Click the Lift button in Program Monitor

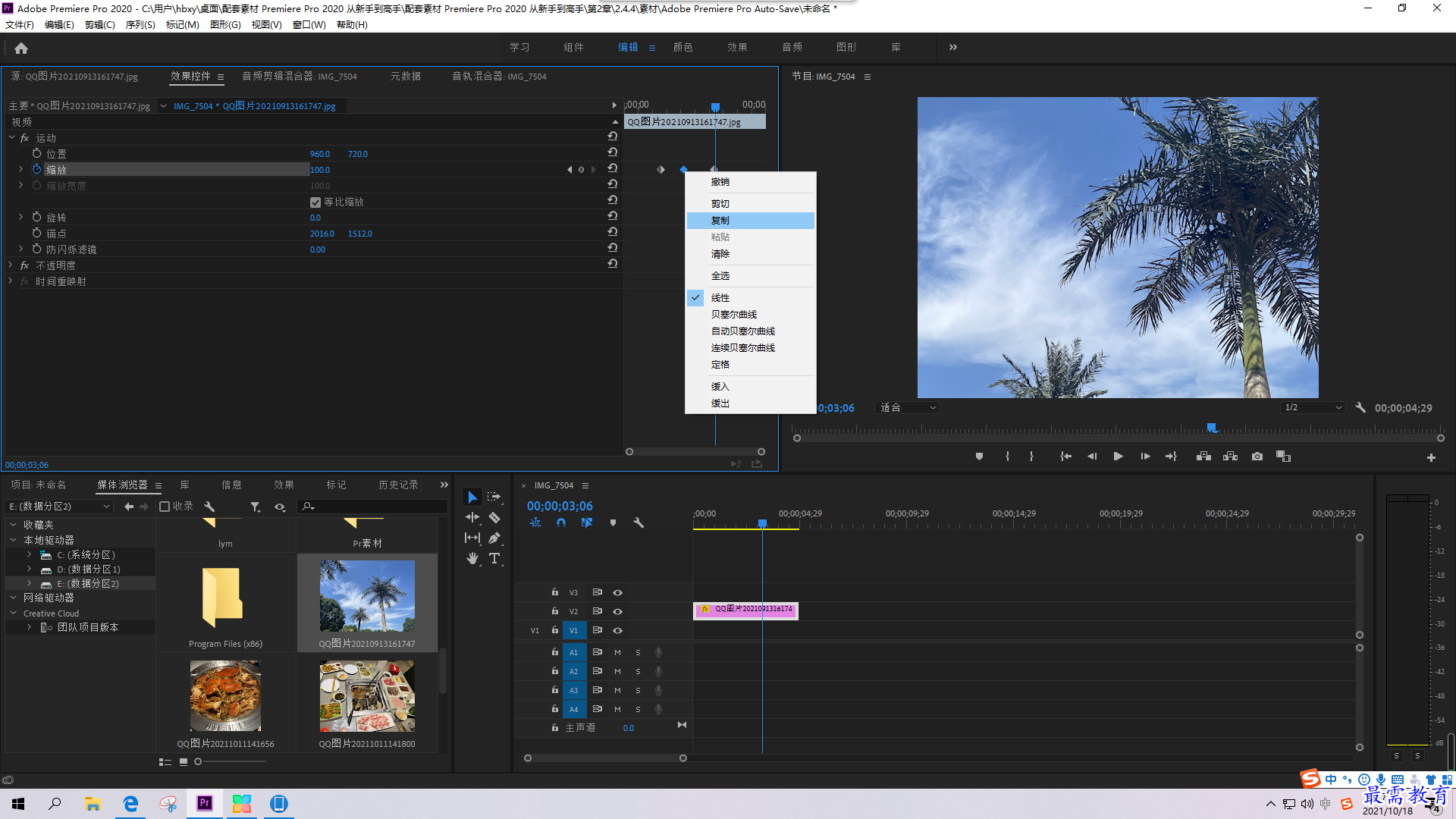coord(1203,457)
